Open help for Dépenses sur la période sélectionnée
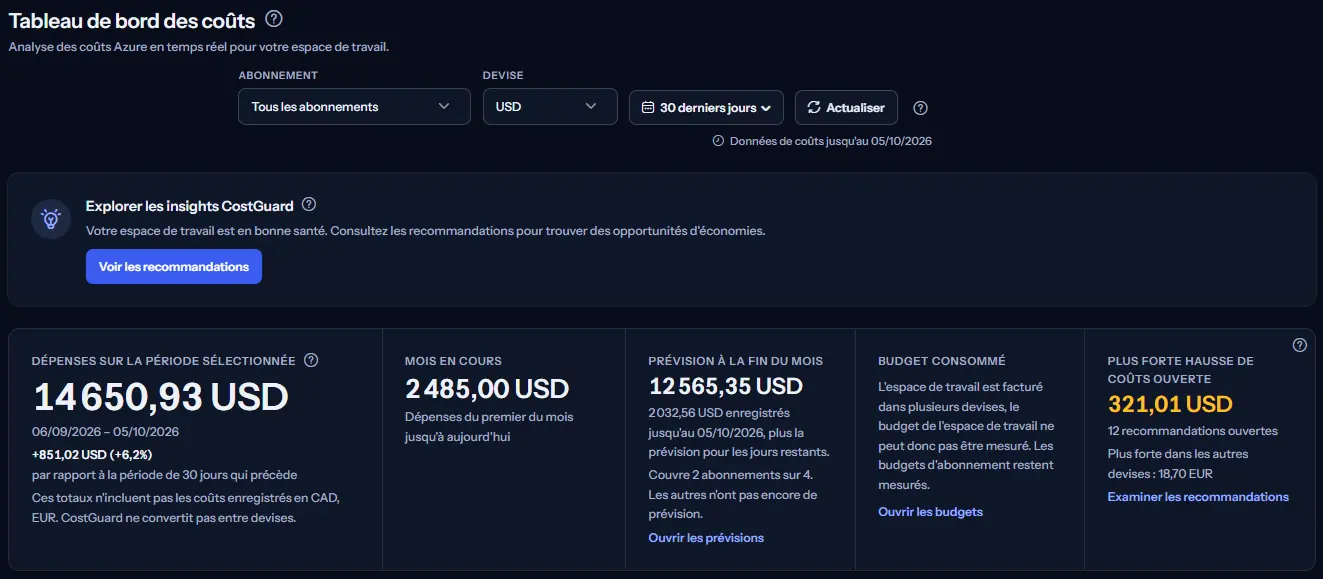The image size is (1323, 579). (311, 360)
